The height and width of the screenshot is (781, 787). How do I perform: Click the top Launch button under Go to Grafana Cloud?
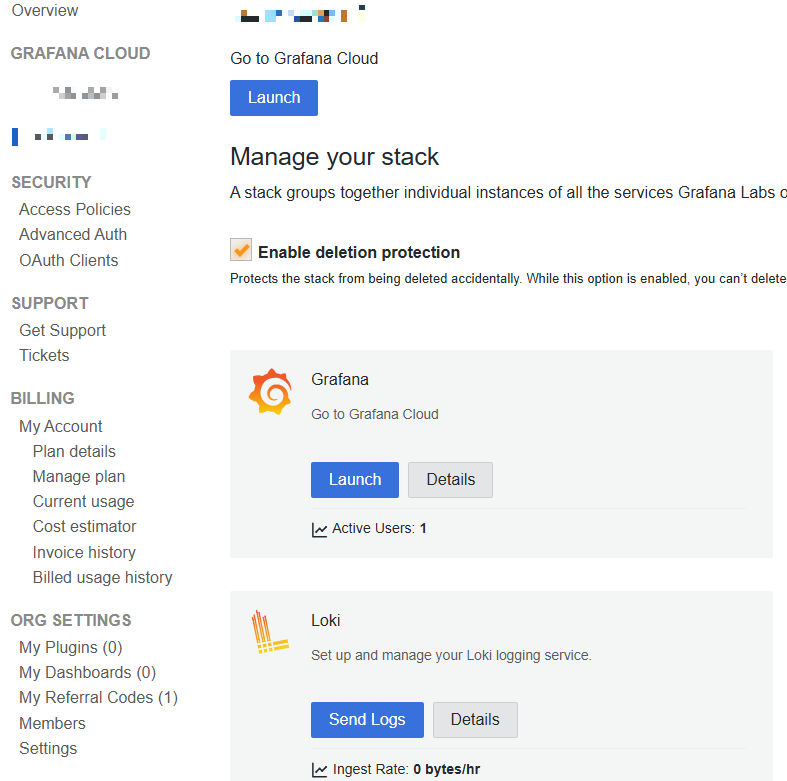[x=274, y=98]
